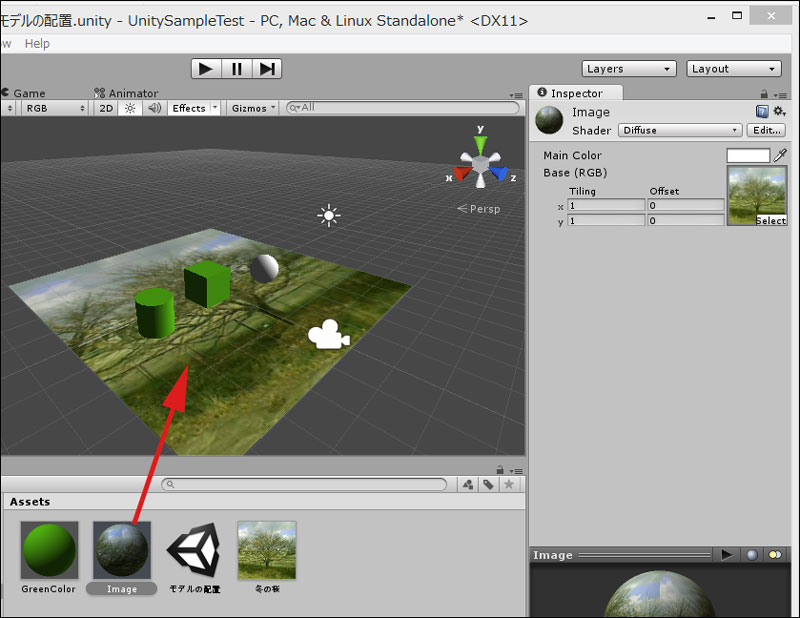The width and height of the screenshot is (800, 618).
Task: Click the Project search field
Action: [x=304, y=484]
